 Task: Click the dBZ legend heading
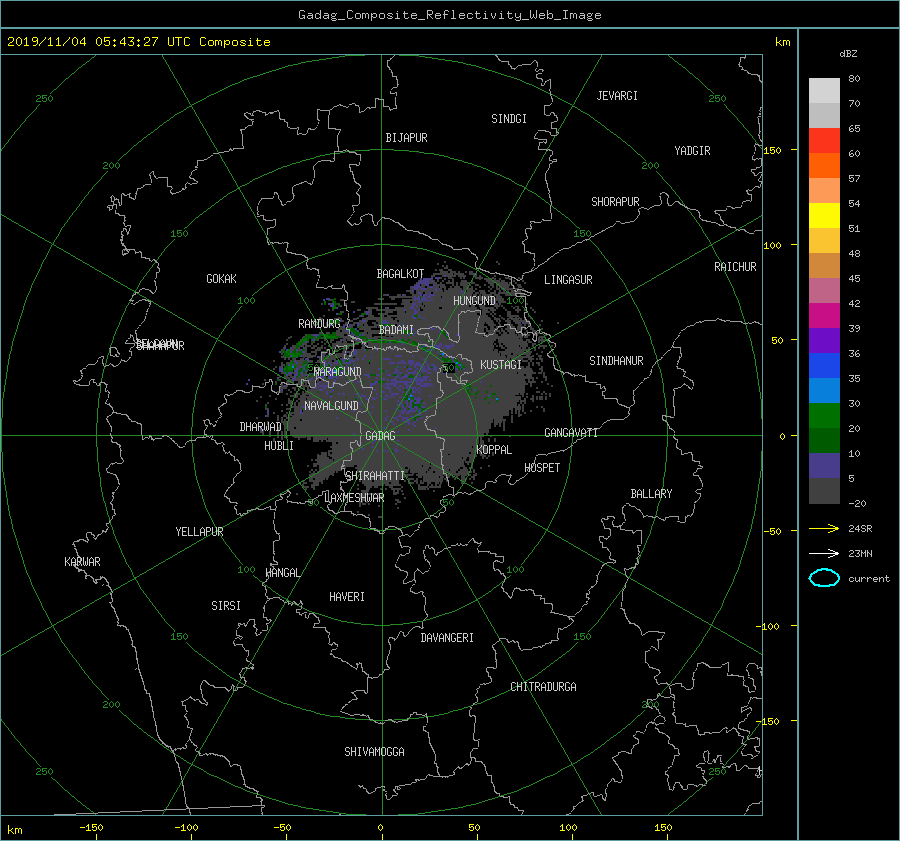(x=848, y=54)
